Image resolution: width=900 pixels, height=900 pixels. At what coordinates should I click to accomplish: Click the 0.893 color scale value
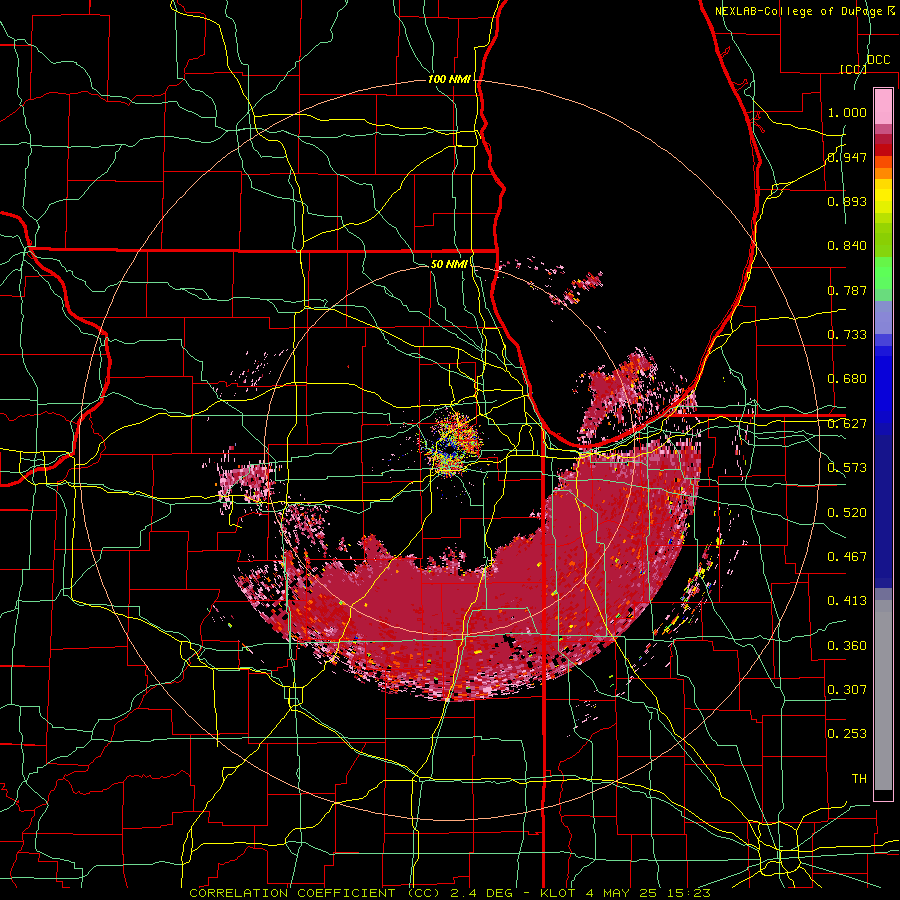coord(847,201)
